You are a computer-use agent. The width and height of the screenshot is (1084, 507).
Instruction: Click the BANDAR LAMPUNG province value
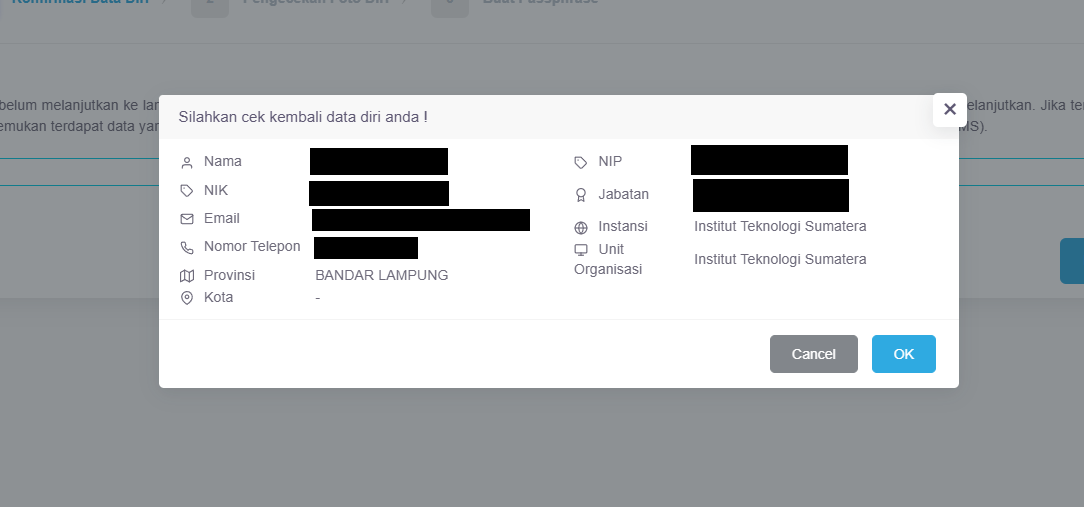click(382, 275)
